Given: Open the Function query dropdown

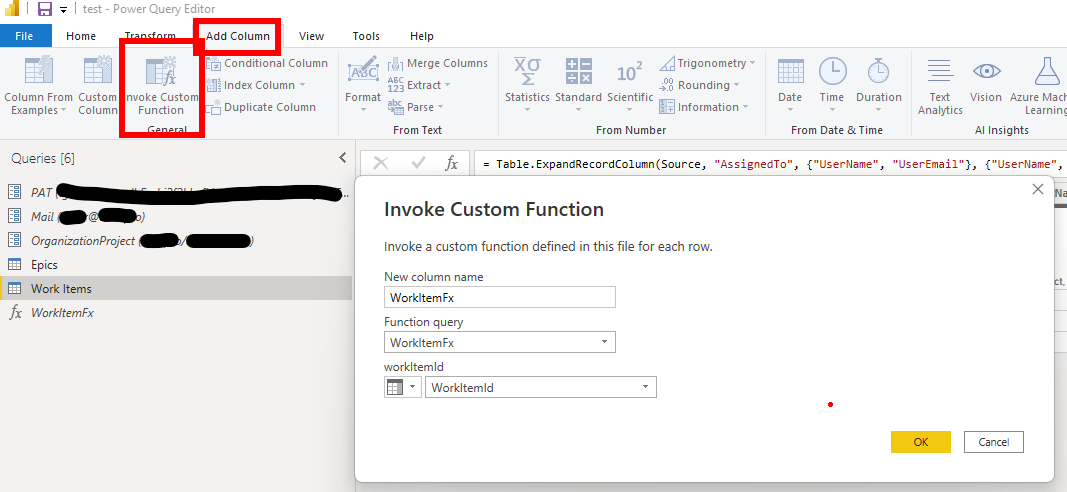Looking at the screenshot, I should (x=499, y=342).
